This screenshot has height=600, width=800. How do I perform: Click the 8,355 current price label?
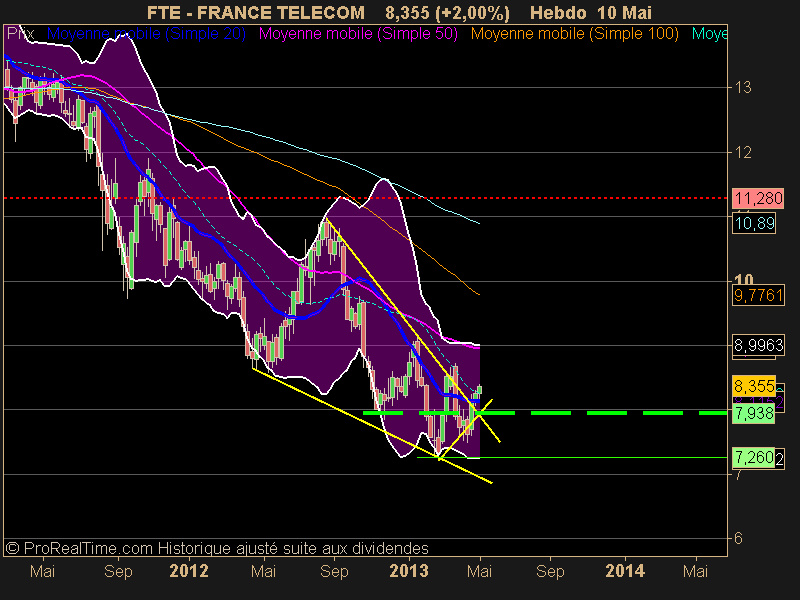[x=754, y=385]
